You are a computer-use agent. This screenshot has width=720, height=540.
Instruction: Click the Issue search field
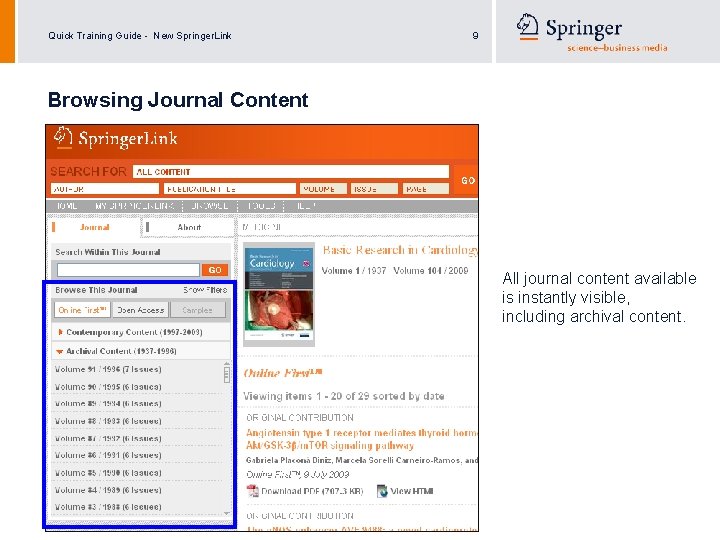pyautogui.click(x=374, y=189)
